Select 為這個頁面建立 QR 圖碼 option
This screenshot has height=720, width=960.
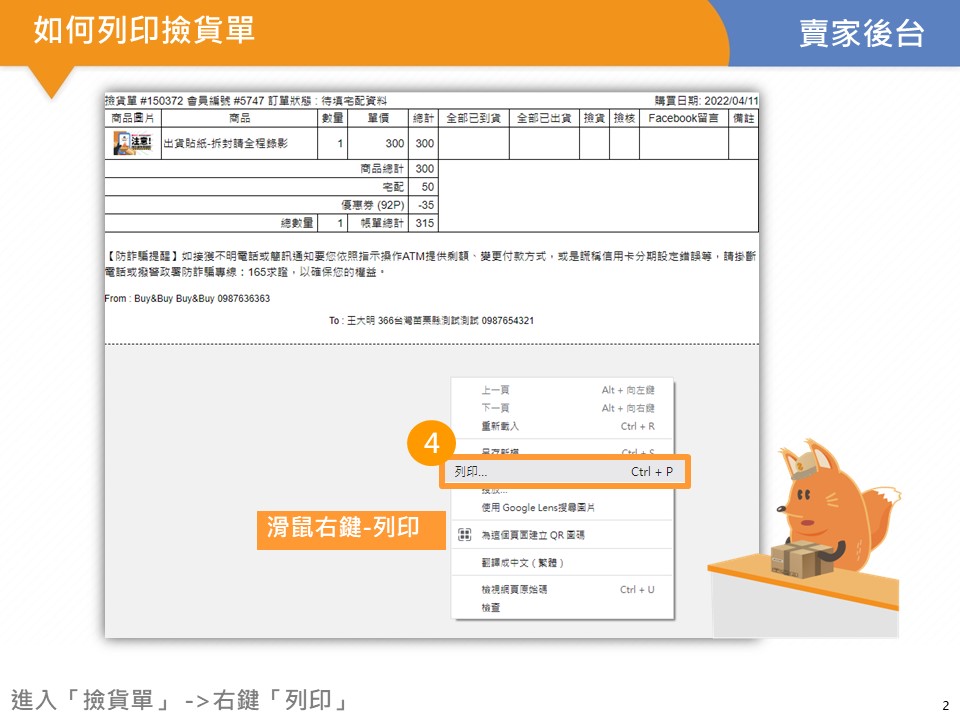click(x=533, y=535)
